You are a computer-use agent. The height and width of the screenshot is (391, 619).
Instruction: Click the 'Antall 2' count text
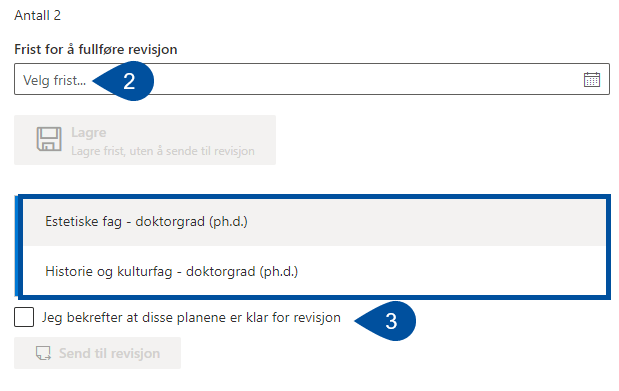click(38, 15)
